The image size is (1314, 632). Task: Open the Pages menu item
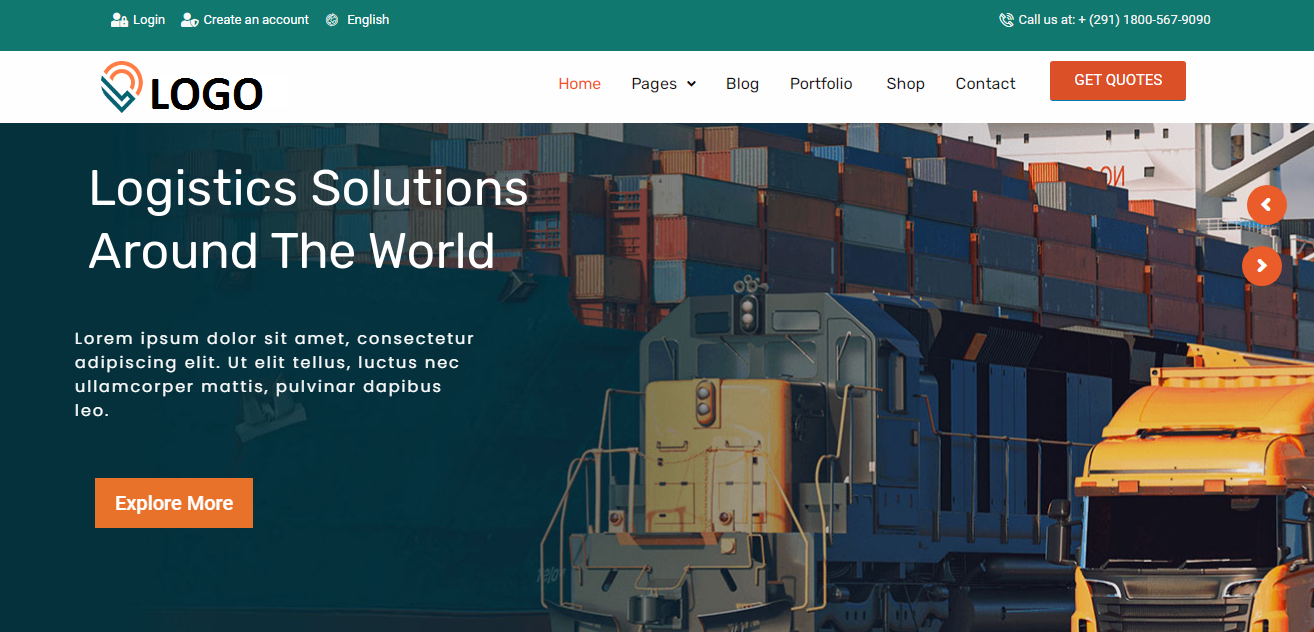[654, 84]
